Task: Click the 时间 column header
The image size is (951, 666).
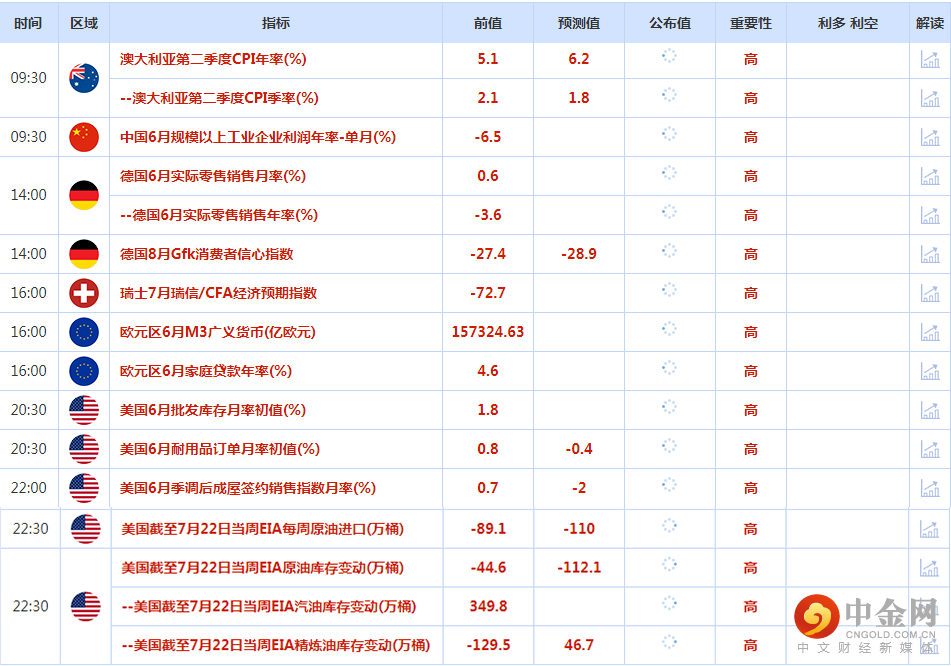Action: pyautogui.click(x=28, y=23)
